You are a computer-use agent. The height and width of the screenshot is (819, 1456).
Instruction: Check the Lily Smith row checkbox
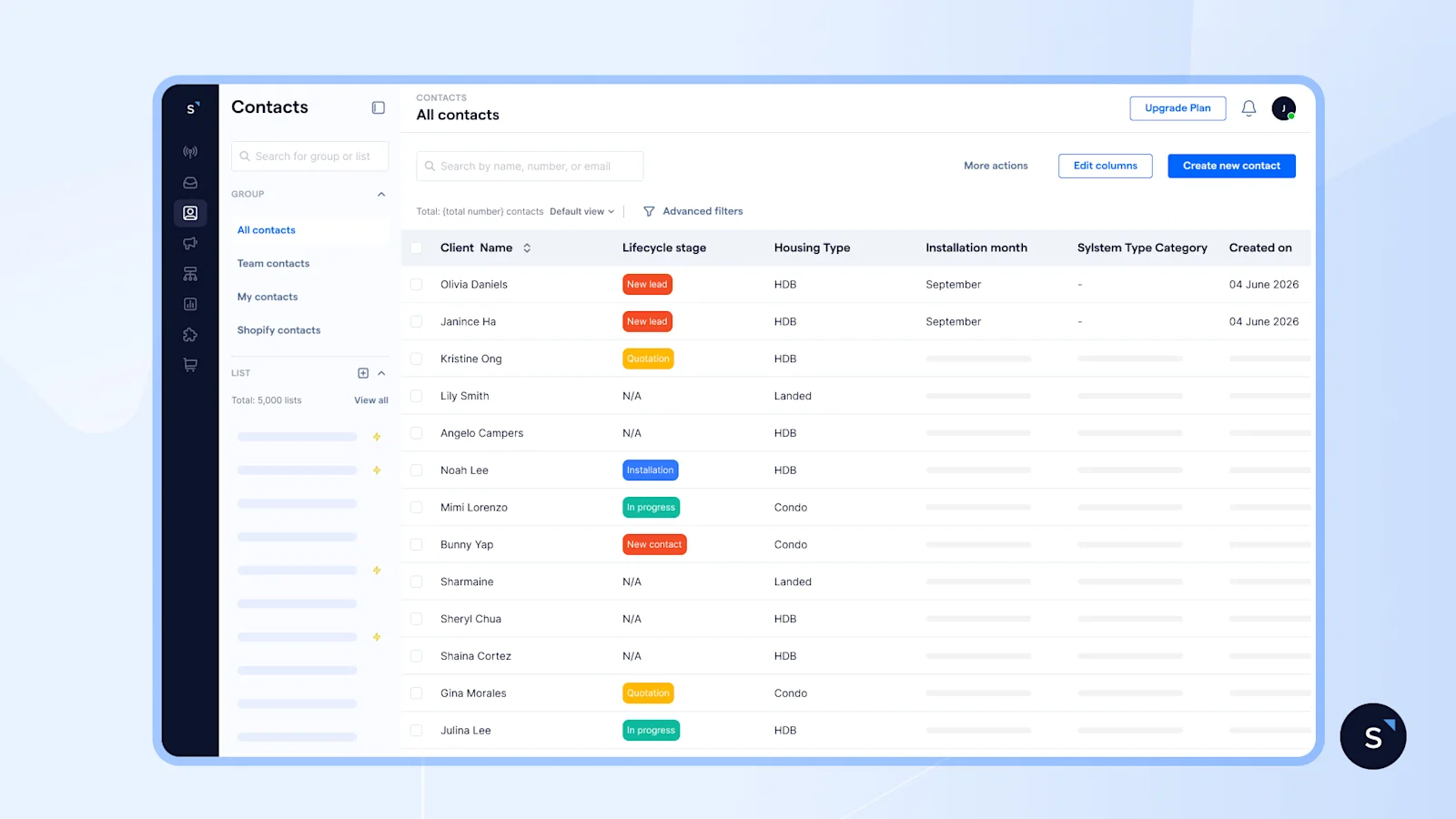point(416,396)
